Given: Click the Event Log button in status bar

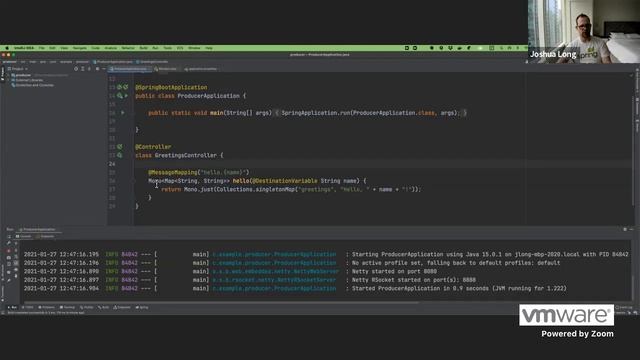Looking at the screenshot, I should (624, 307).
